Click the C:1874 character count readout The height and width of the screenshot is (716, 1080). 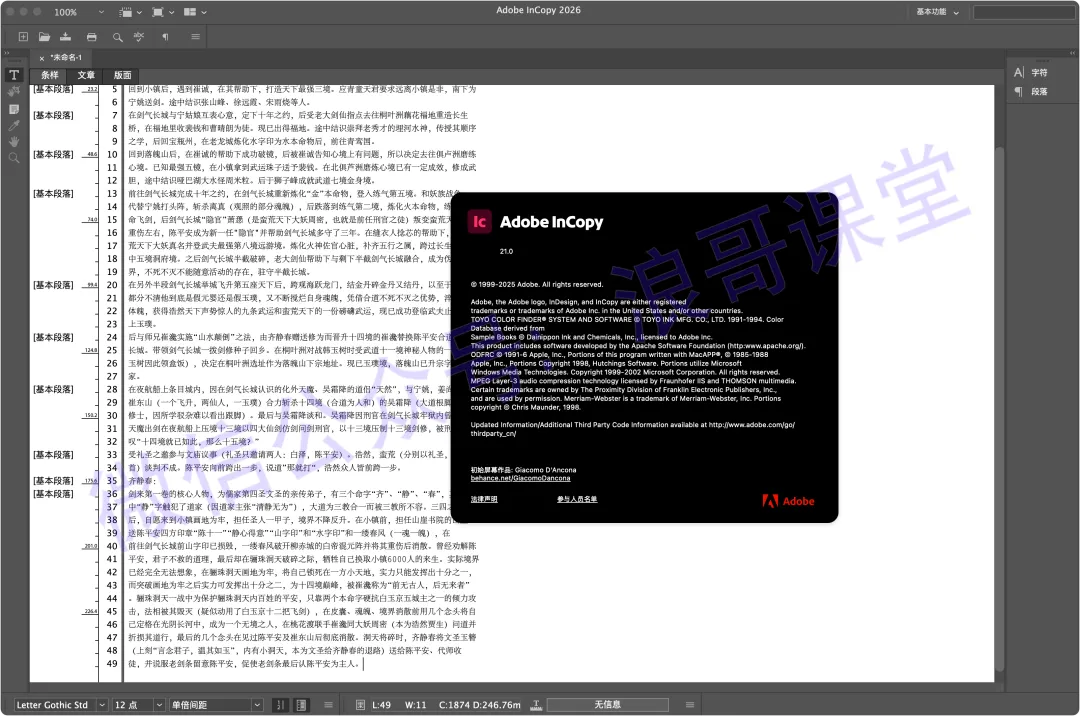[457, 705]
